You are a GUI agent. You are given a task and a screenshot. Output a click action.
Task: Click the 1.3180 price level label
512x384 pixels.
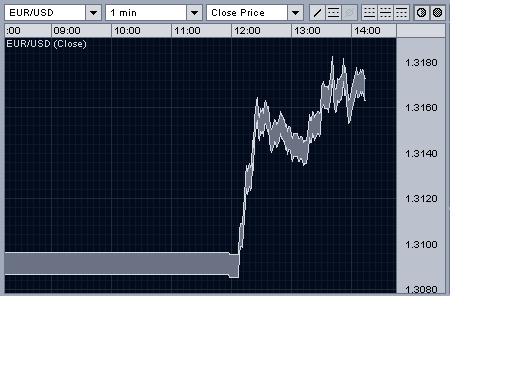coord(421,63)
